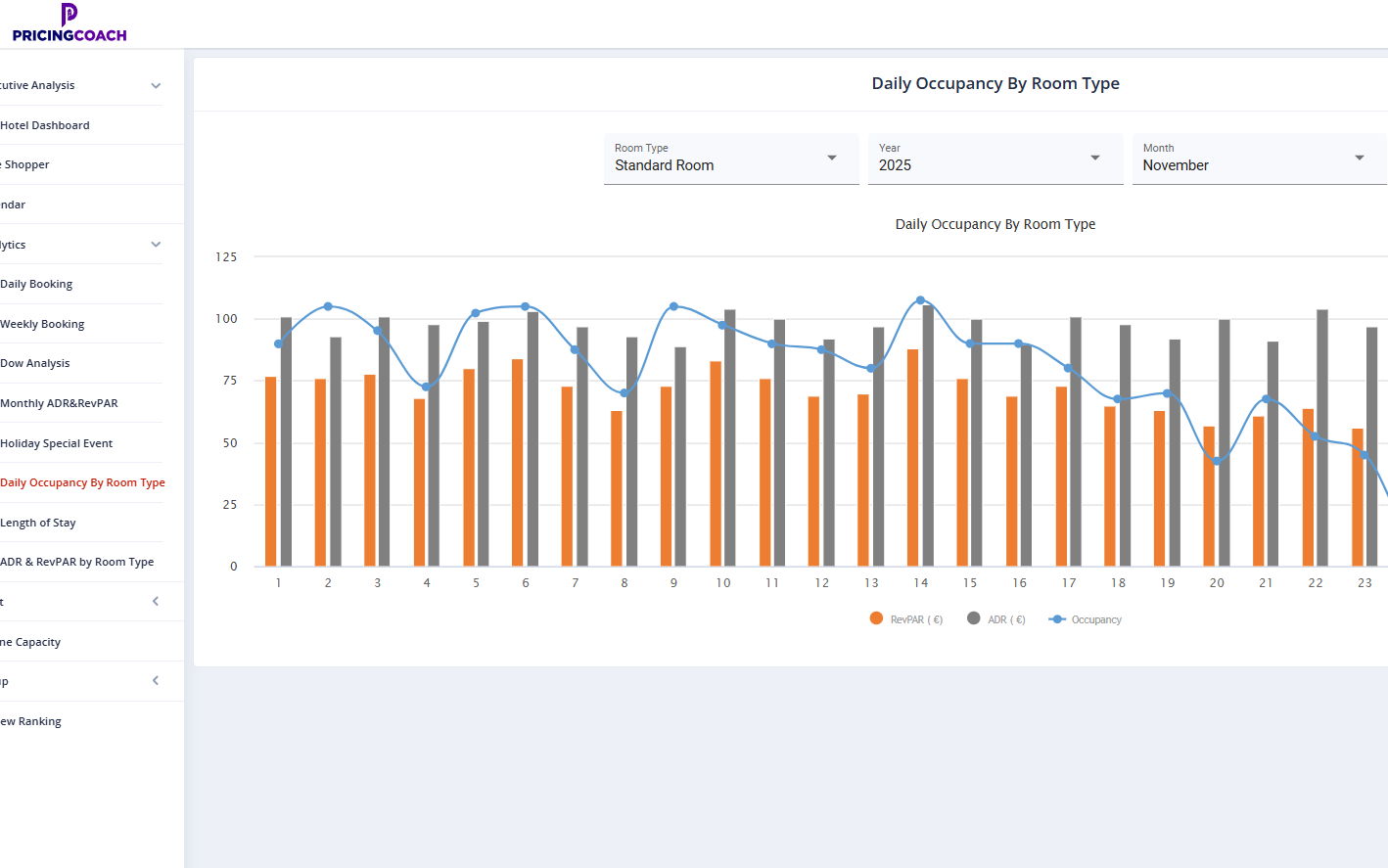Select ADR & RevPAR by Room Type
Screen dimensions: 1388x868
click(77, 562)
